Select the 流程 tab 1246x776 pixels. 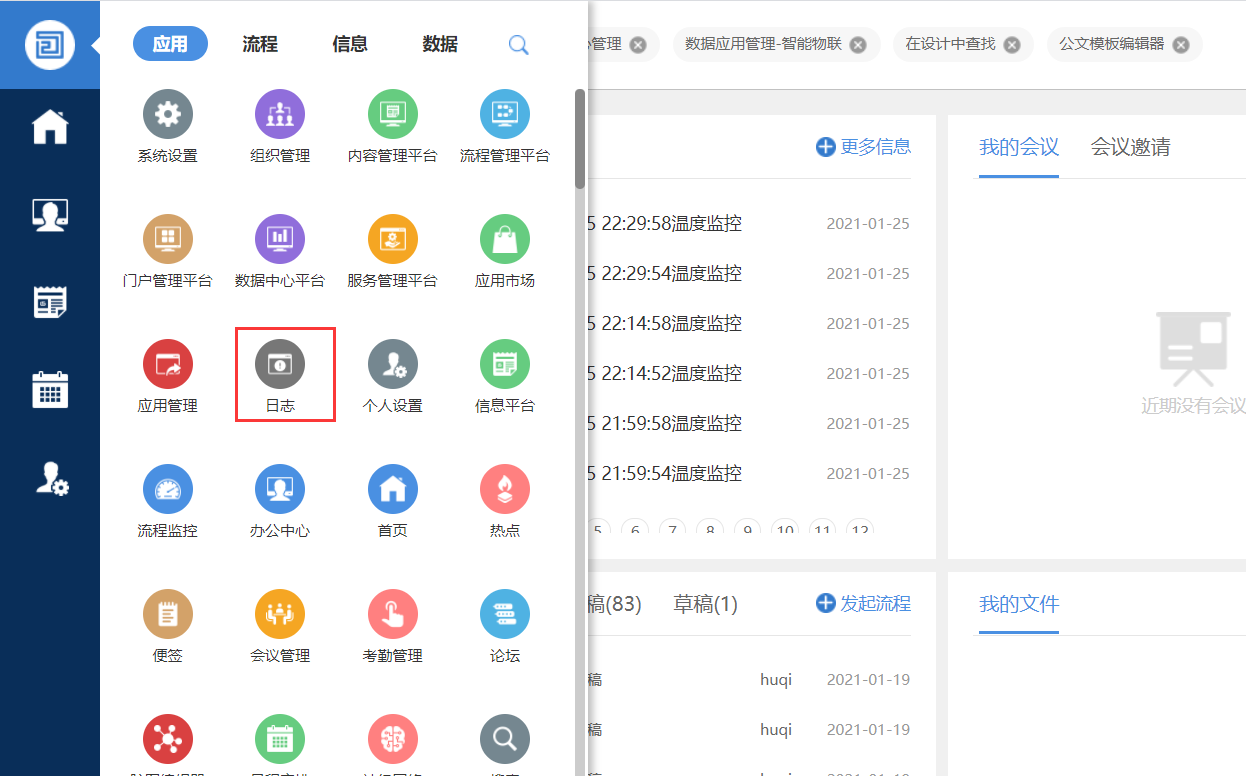click(260, 44)
